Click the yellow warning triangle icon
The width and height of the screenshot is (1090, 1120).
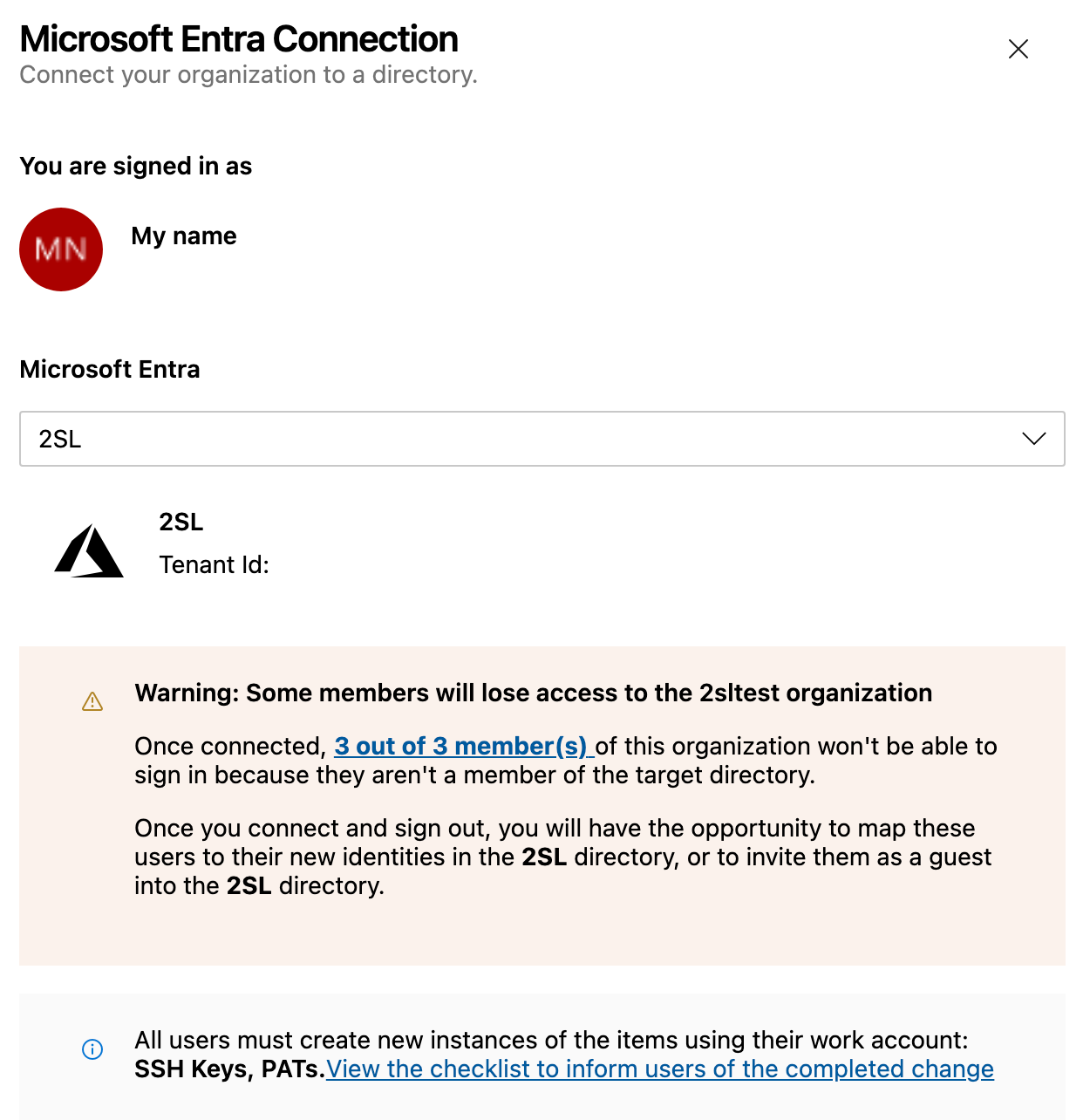click(92, 701)
